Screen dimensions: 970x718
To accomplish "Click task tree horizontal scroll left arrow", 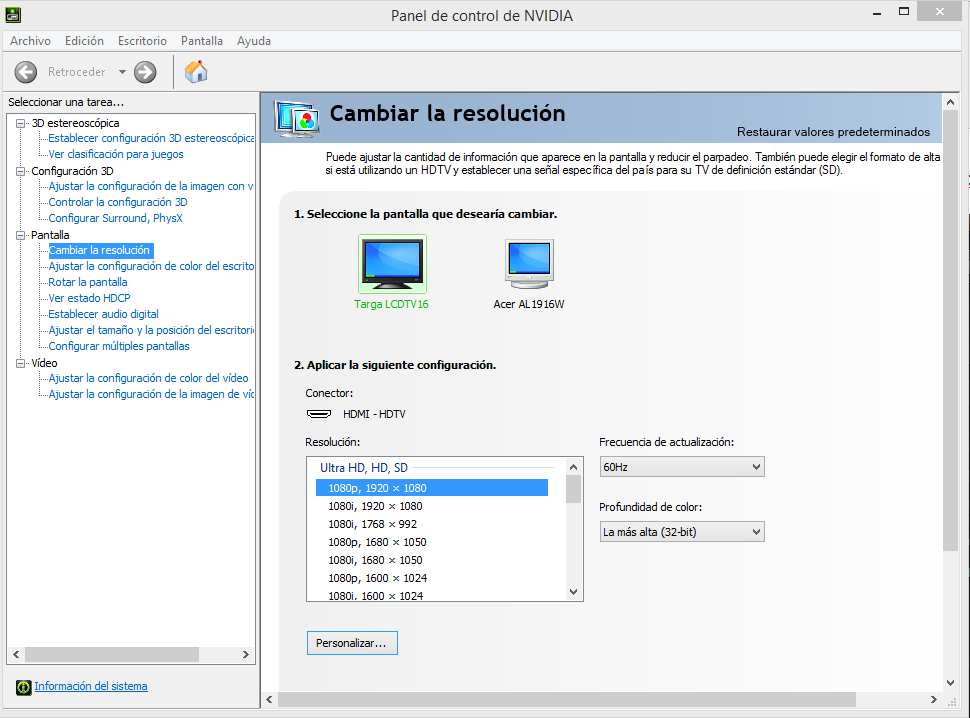I will click(16, 654).
